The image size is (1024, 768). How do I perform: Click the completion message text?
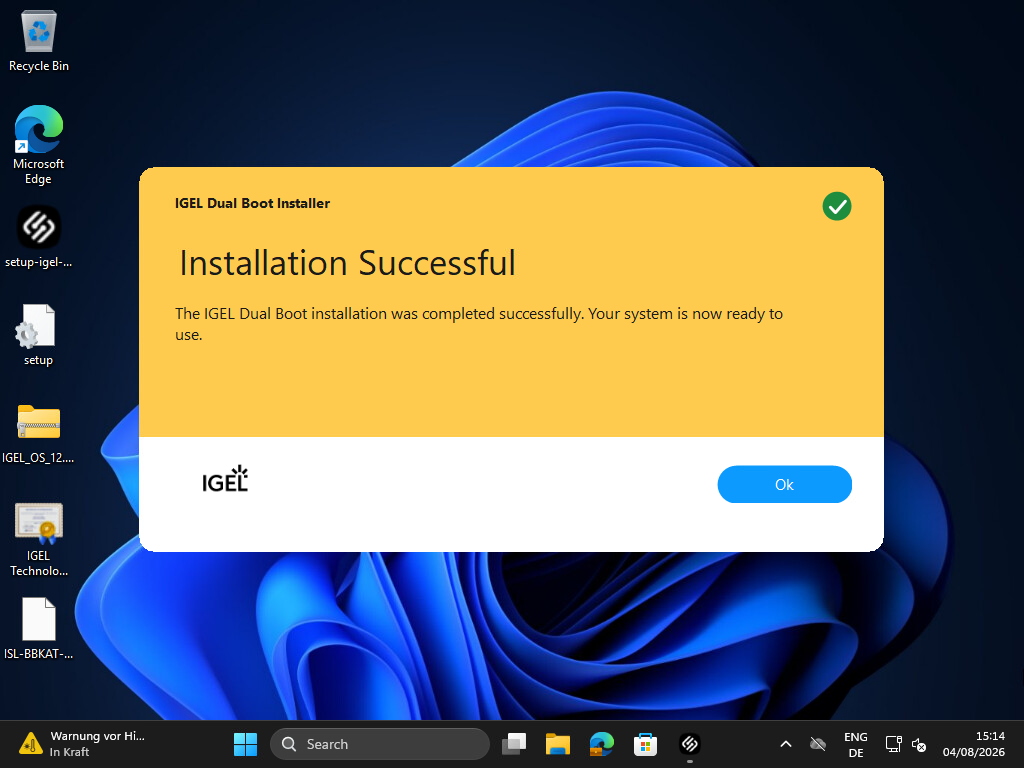479,324
